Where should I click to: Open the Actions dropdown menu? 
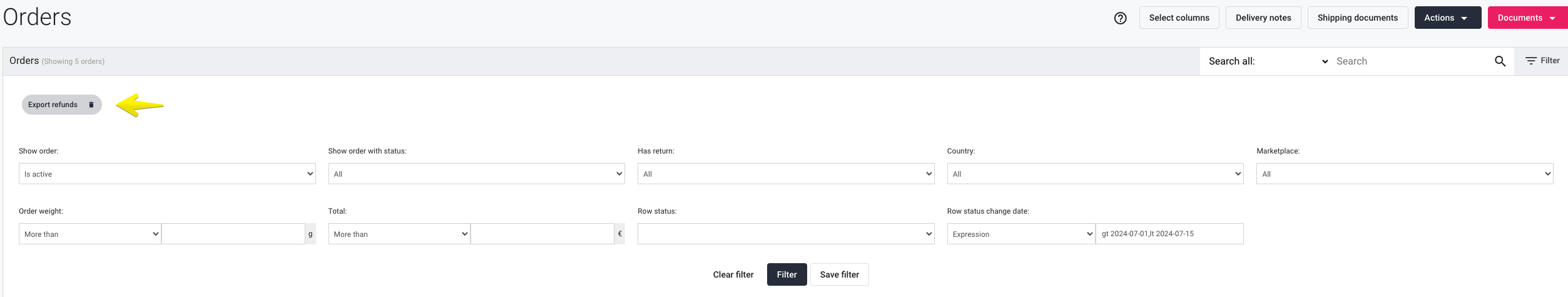[1447, 18]
